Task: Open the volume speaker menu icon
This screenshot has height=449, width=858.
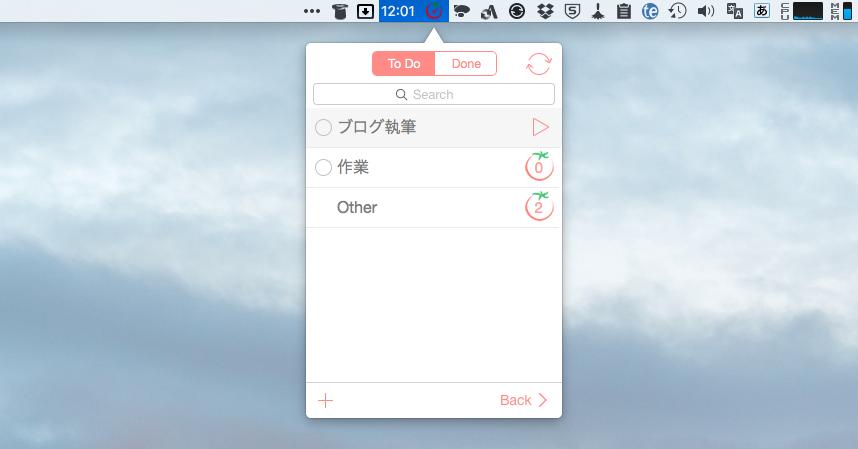Action: point(706,11)
